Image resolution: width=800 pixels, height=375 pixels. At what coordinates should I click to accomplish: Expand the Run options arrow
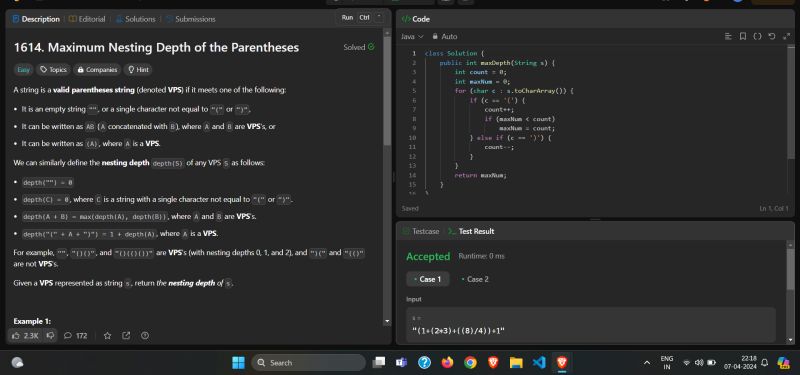pyautogui.click(x=379, y=17)
